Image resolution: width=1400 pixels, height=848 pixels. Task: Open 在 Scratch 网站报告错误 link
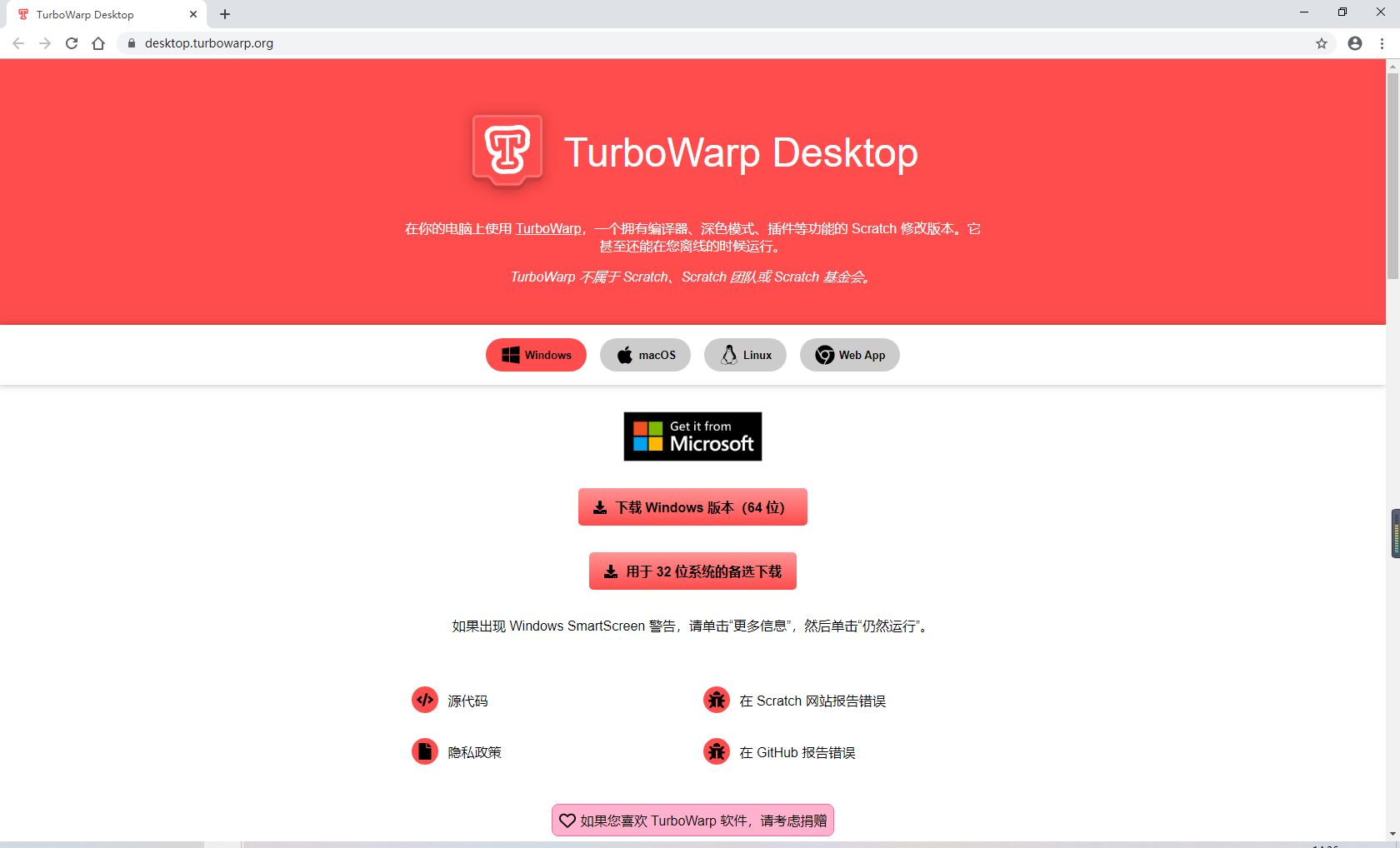click(812, 701)
